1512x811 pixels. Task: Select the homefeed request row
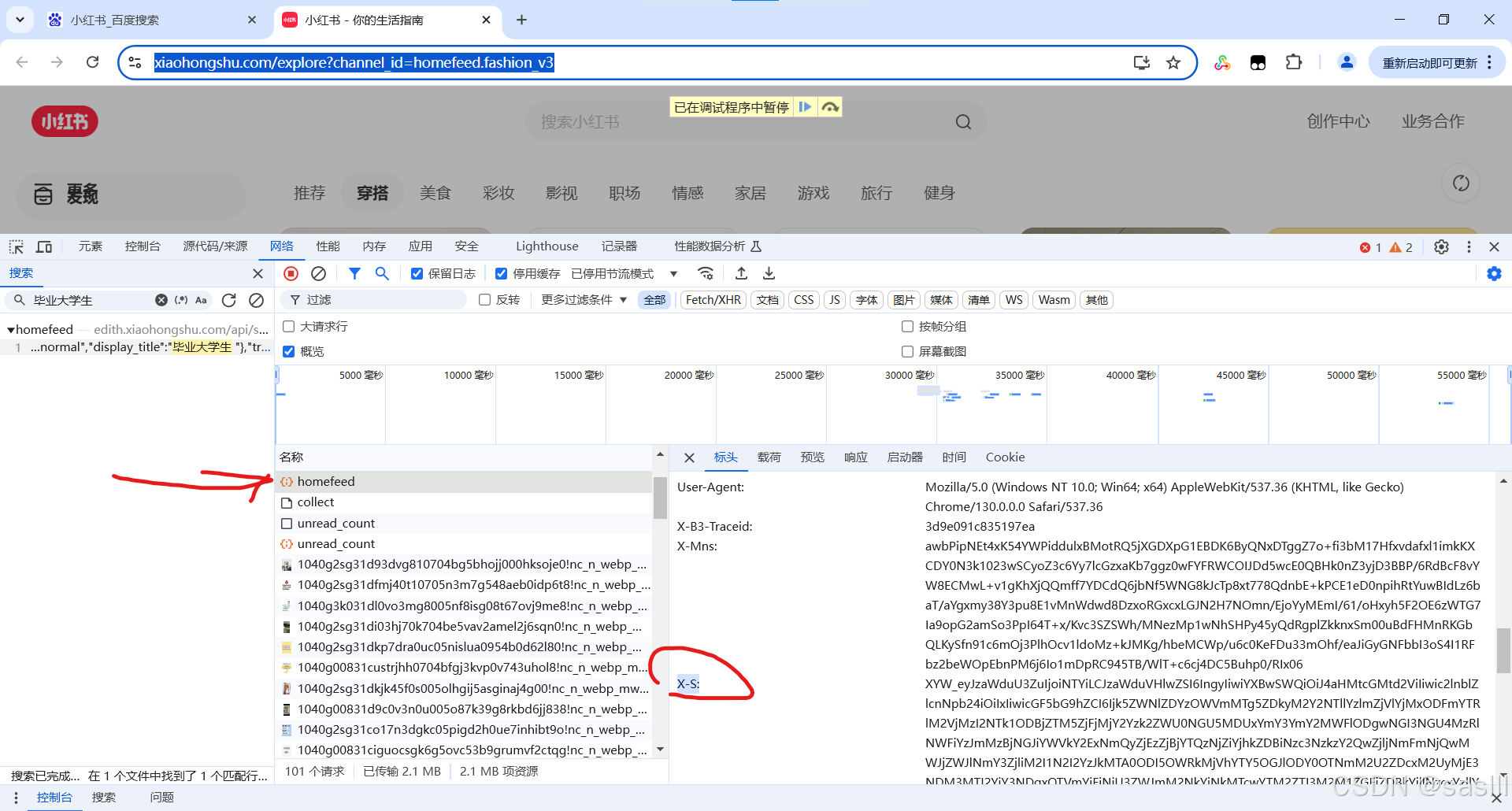click(464, 482)
